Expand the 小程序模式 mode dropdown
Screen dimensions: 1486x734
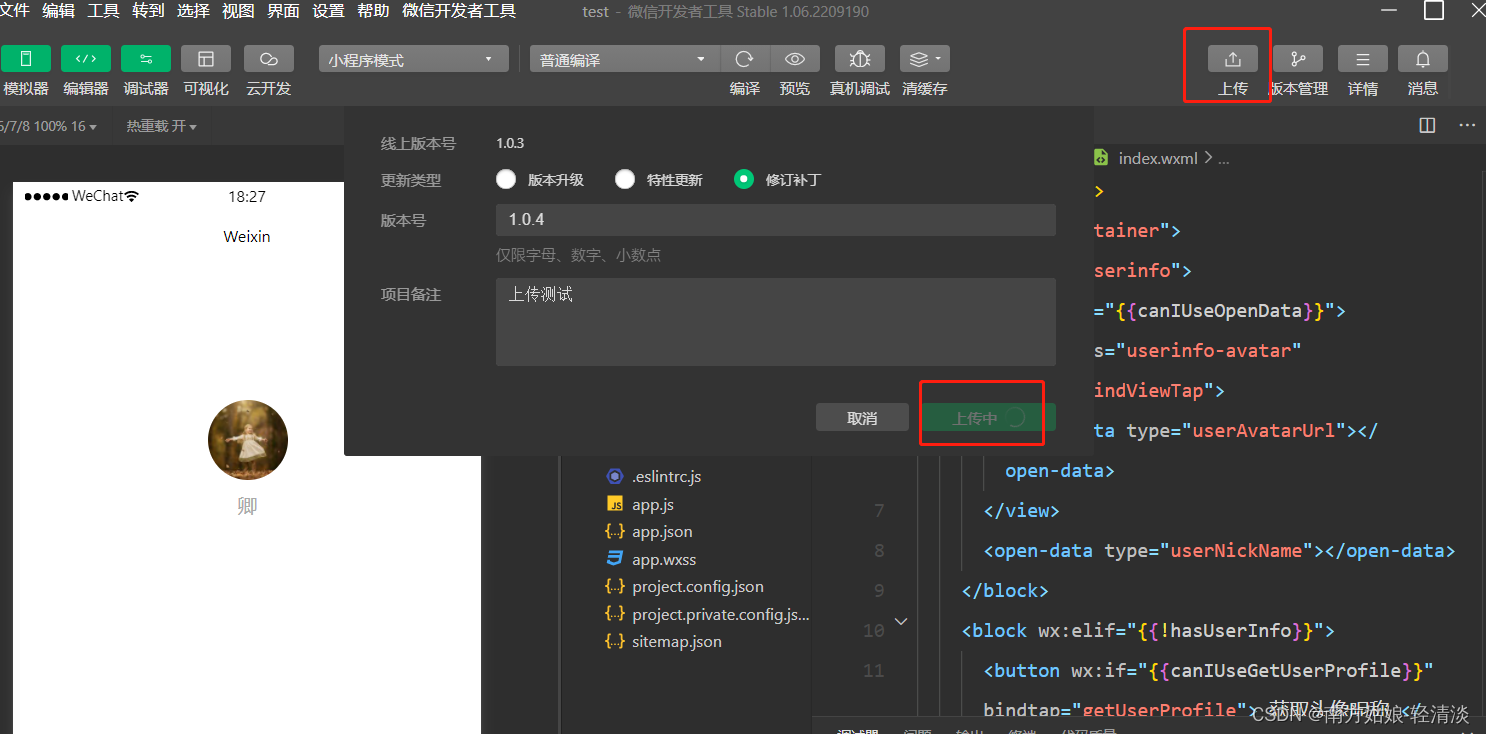click(x=414, y=60)
